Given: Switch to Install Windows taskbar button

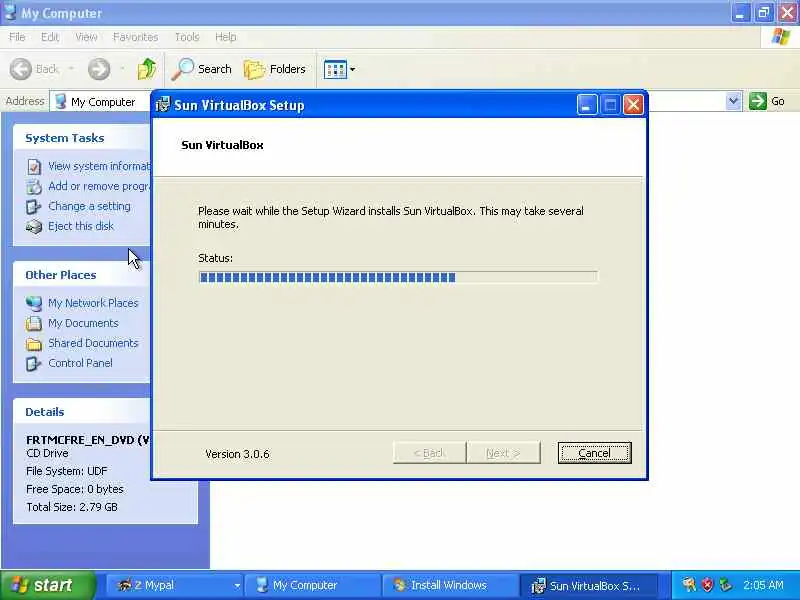Looking at the screenshot, I should [450, 585].
